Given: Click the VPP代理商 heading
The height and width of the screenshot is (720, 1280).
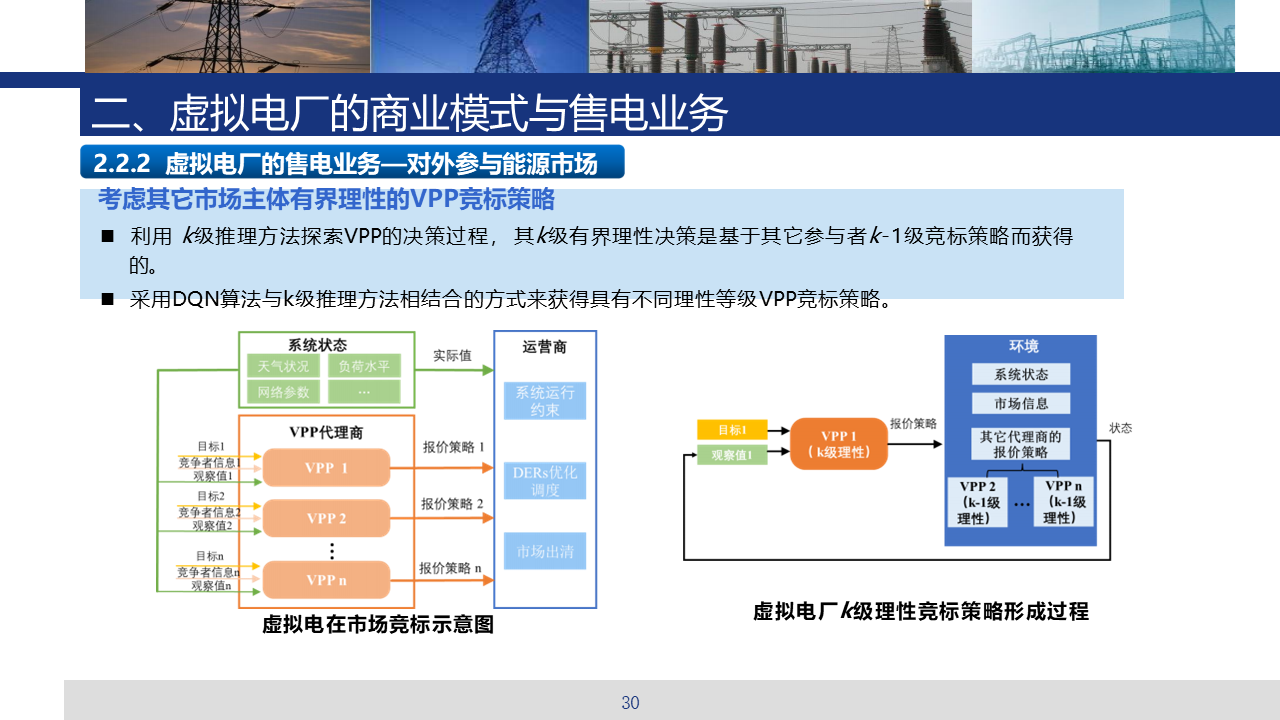Looking at the screenshot, I should click(x=326, y=432).
